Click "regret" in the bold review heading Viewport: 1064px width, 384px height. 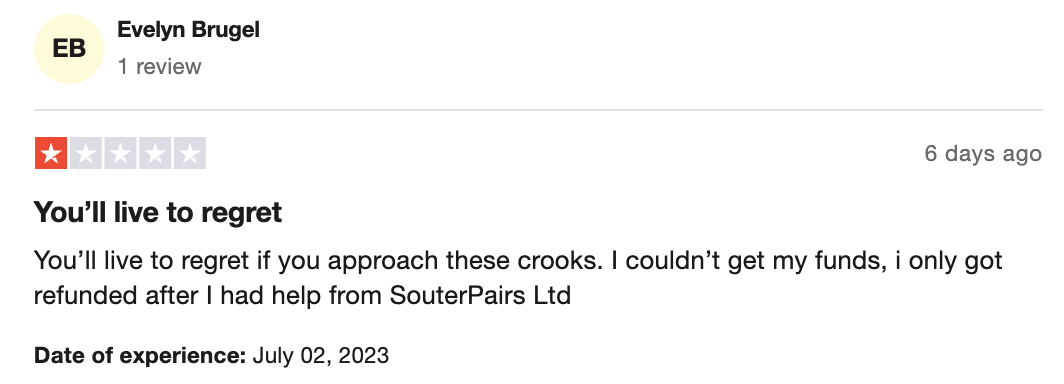[242, 214]
